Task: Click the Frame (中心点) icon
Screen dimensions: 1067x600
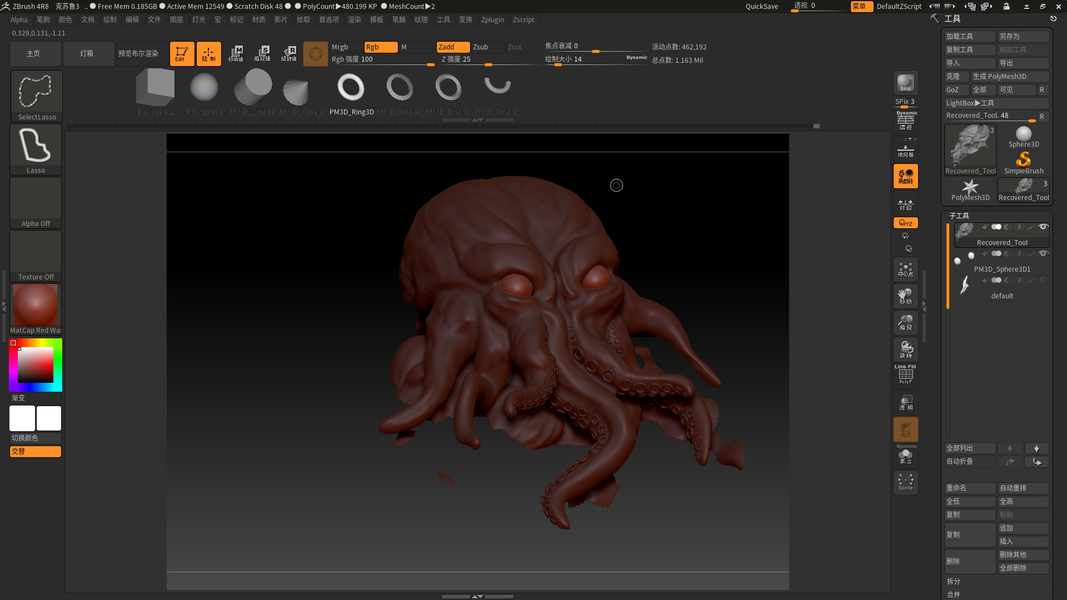Action: tap(906, 270)
